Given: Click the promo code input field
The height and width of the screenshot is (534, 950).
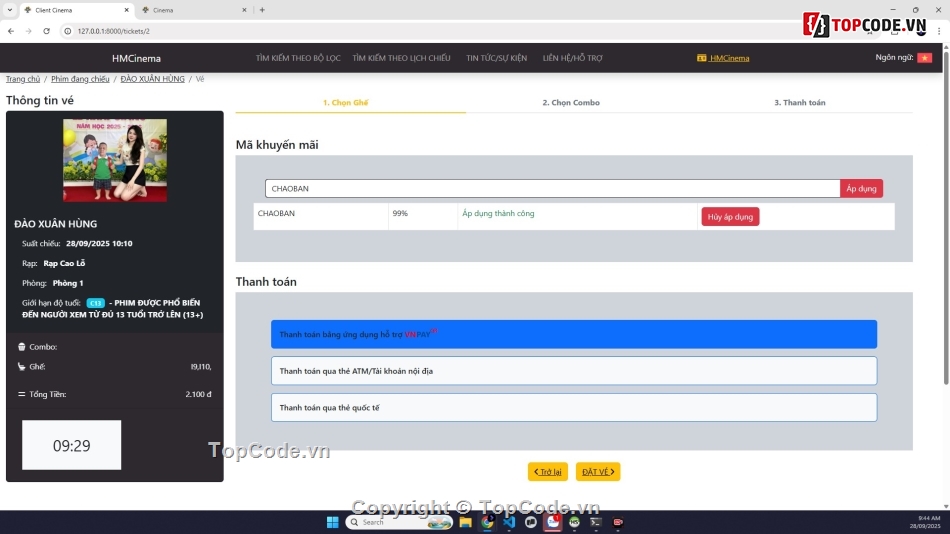Looking at the screenshot, I should (552, 188).
